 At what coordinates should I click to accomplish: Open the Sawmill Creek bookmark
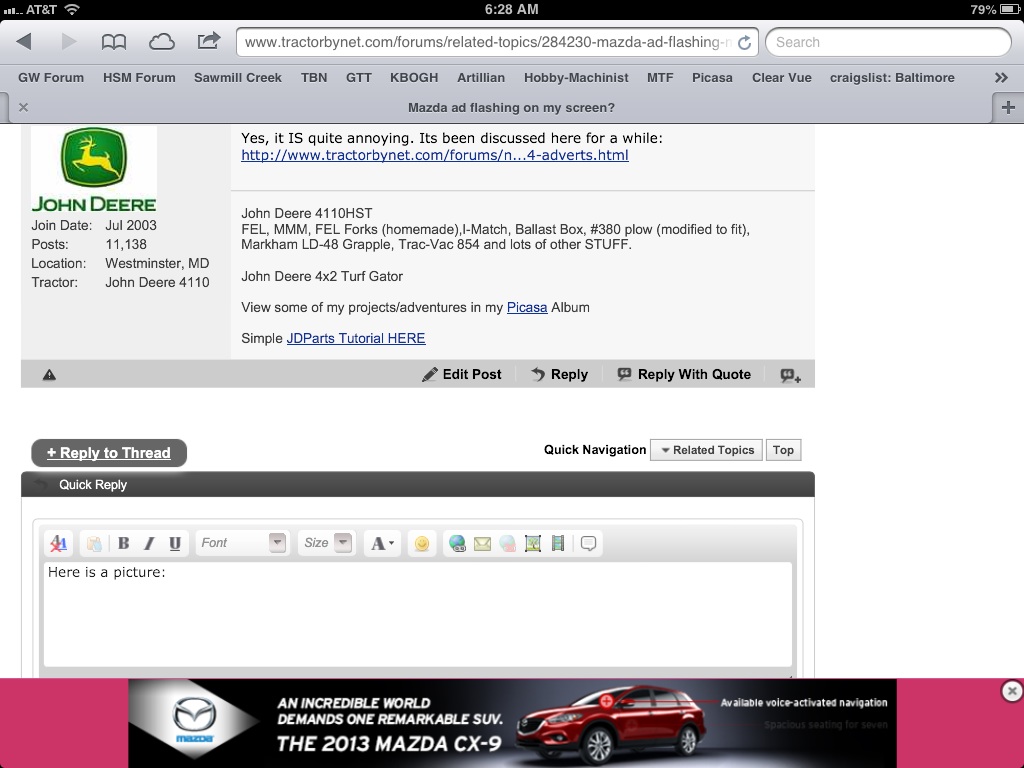(x=238, y=78)
